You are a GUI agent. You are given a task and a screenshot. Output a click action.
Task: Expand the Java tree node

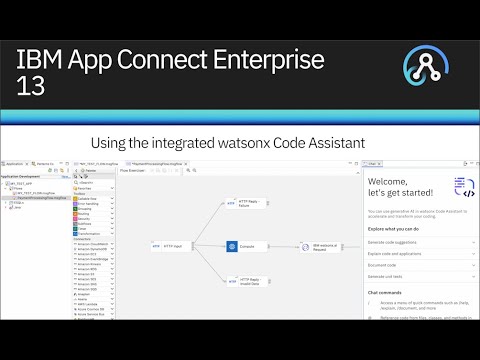point(6,207)
